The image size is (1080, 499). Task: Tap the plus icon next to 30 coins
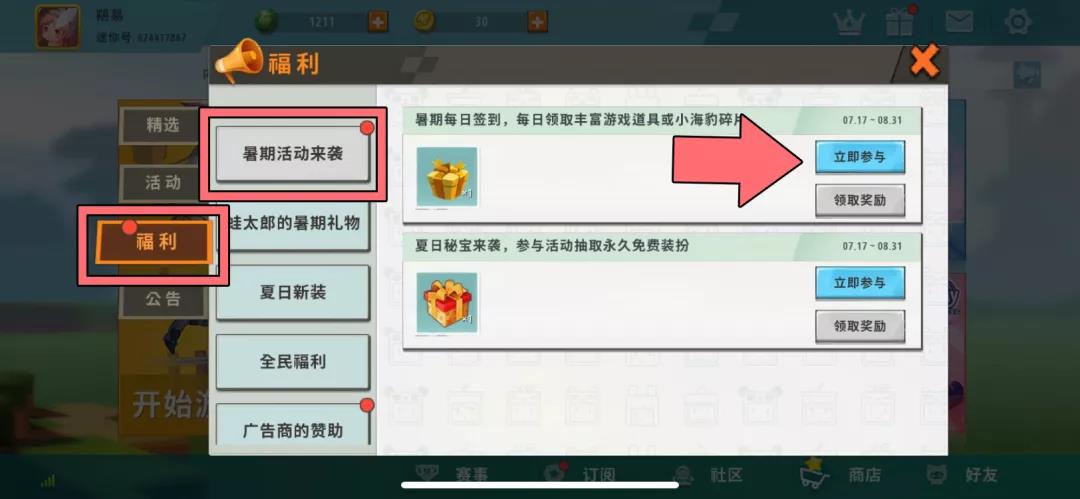[x=537, y=22]
